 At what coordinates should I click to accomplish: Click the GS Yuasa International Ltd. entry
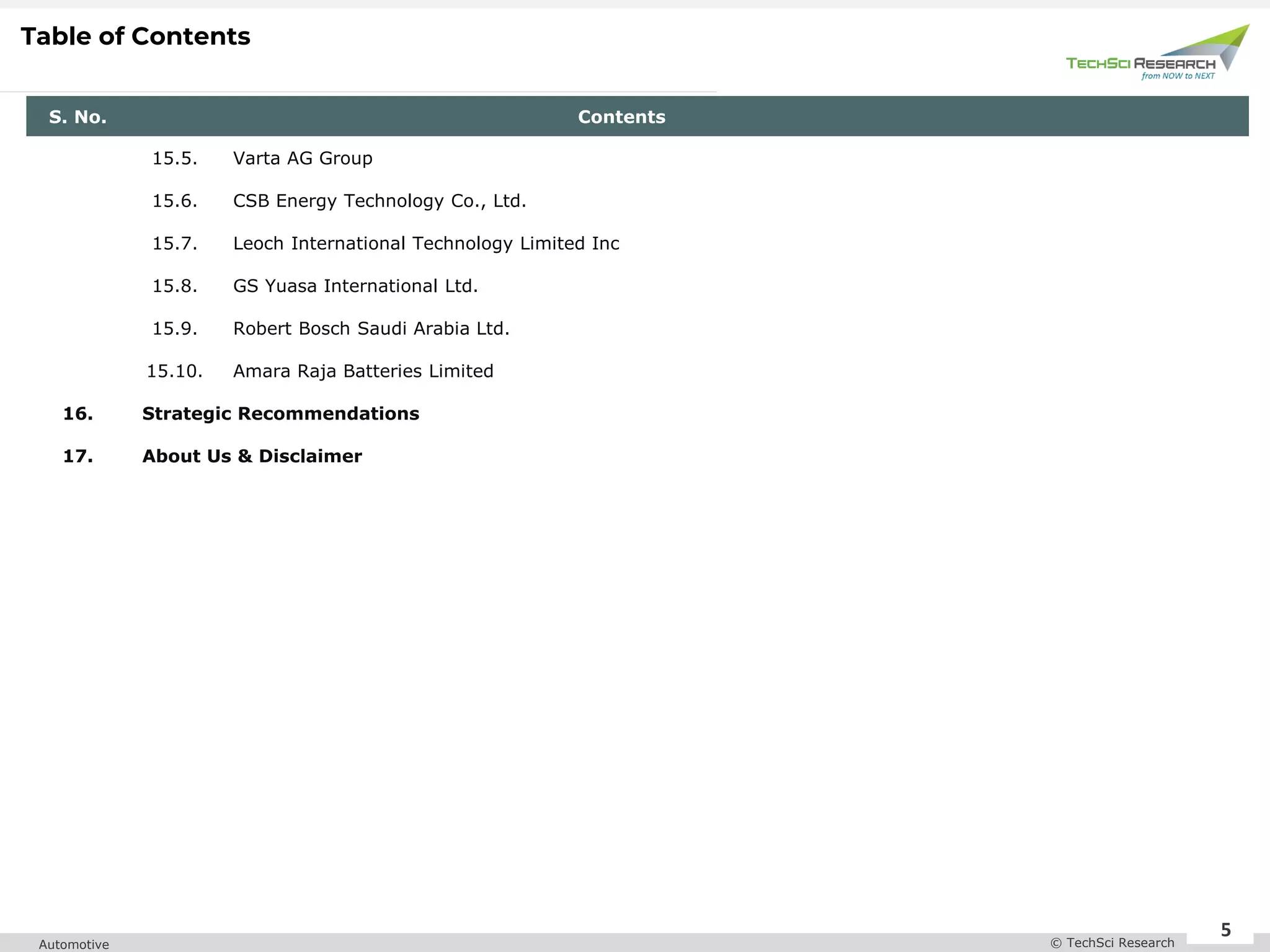pos(355,286)
